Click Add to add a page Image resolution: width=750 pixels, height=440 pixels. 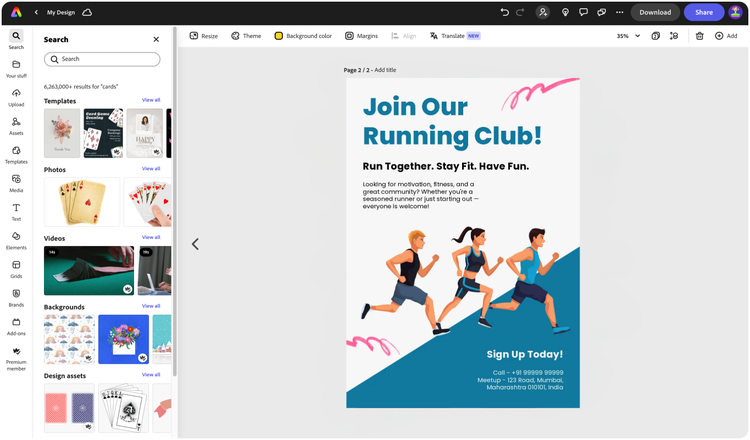tap(726, 36)
